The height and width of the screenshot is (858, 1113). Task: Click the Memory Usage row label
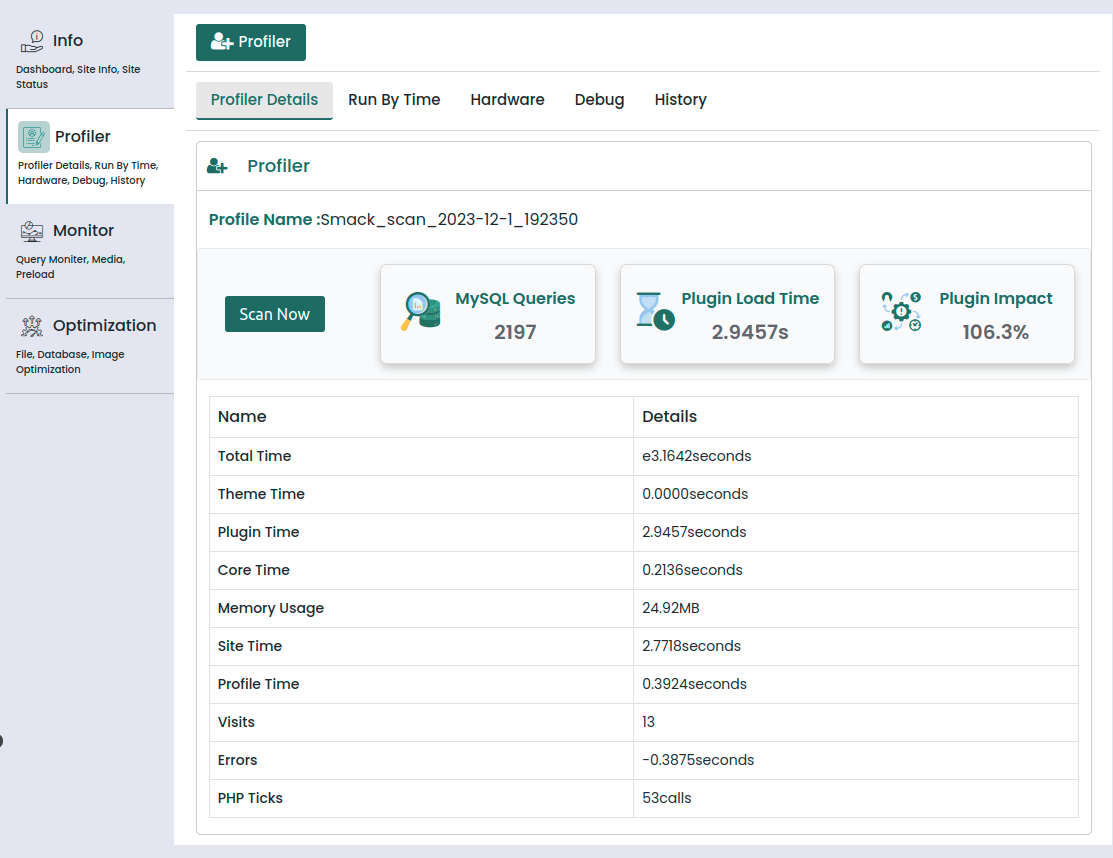coord(270,608)
